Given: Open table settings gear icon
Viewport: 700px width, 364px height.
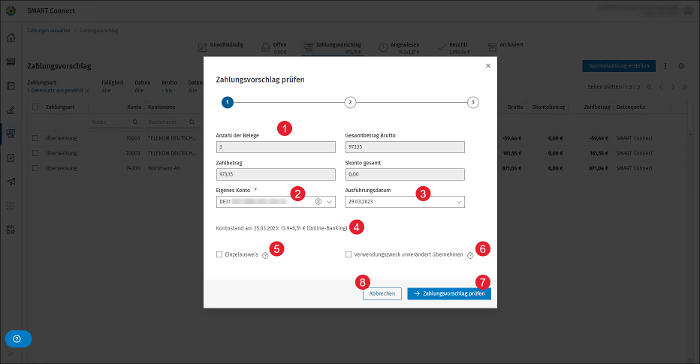Looking at the screenshot, I should point(681,66).
